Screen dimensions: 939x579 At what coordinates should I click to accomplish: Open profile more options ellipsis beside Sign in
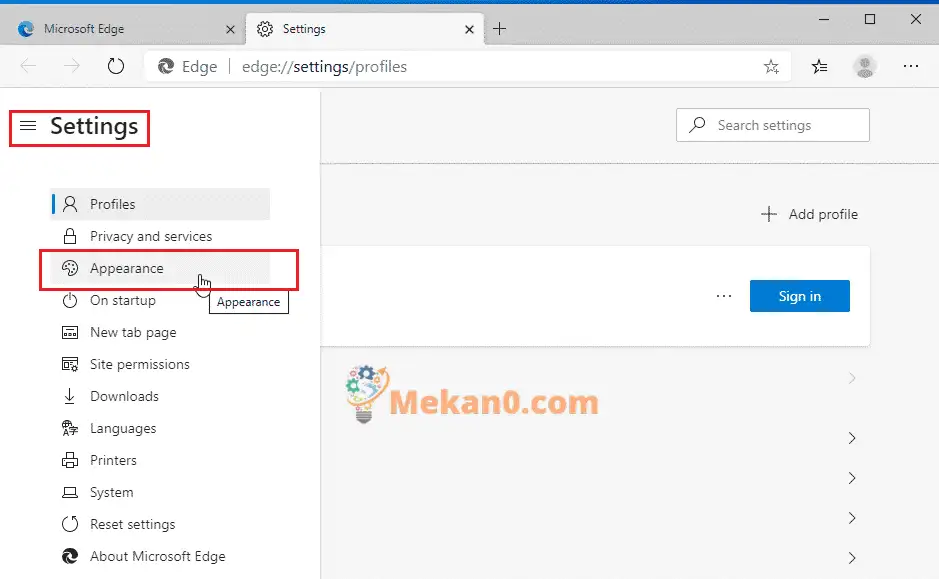[x=724, y=296]
